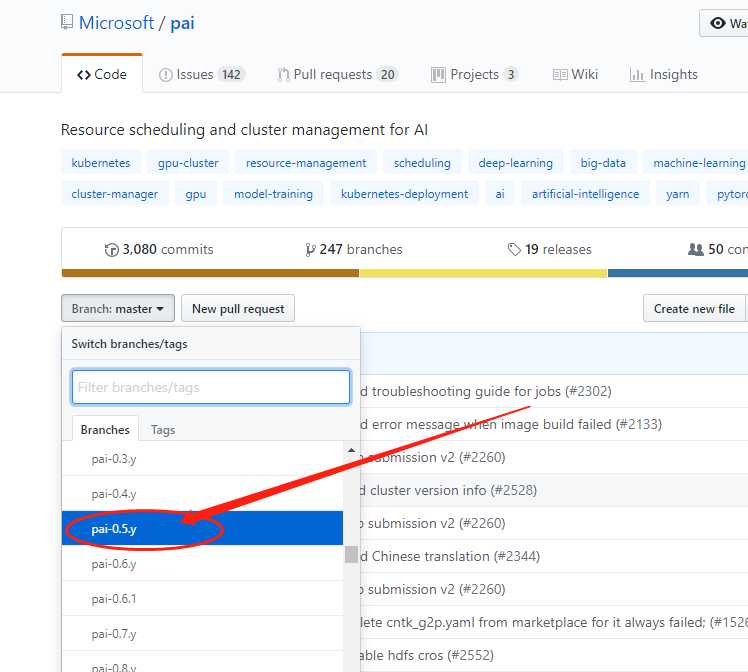
Task: Click the branch list scroll-up arrow
Action: point(352,450)
